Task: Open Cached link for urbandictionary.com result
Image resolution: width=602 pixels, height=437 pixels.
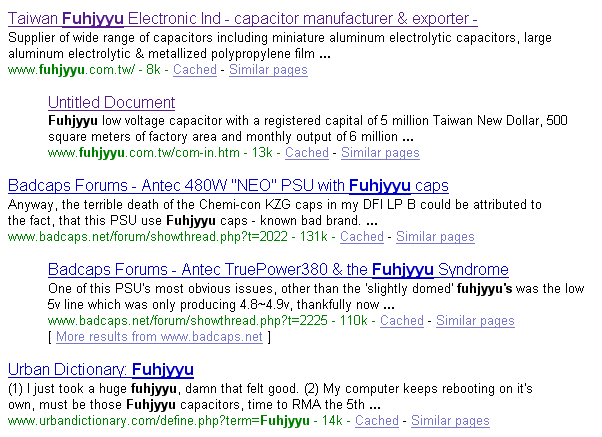Action: click(377, 420)
